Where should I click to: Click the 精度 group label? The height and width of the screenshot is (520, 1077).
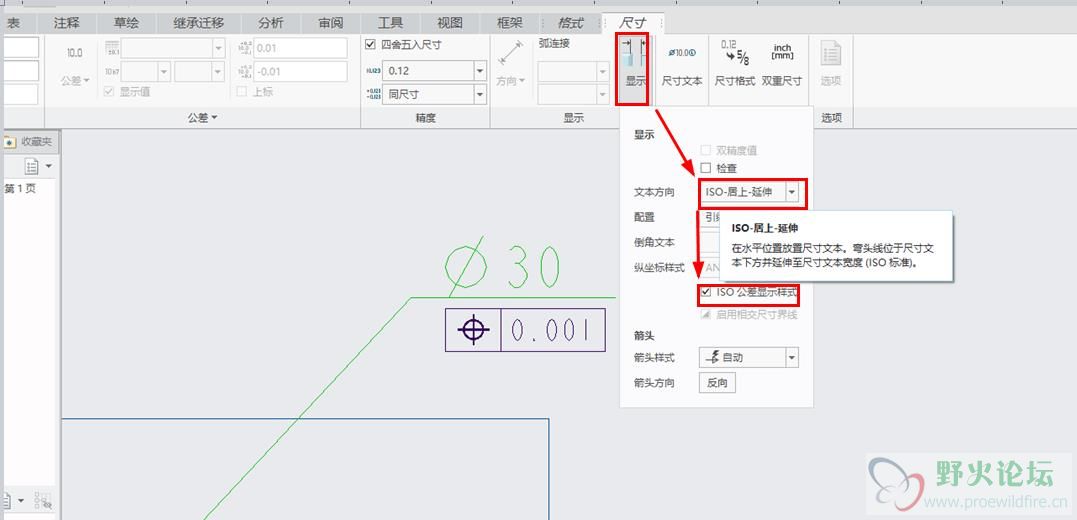(x=425, y=118)
